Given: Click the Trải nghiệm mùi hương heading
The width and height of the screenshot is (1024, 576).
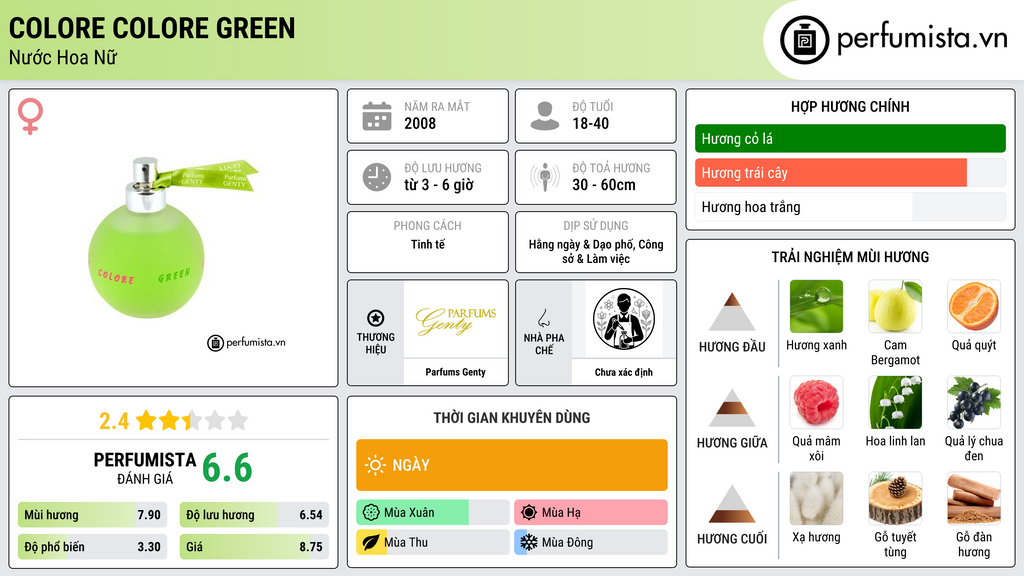Looking at the screenshot, I should tap(850, 257).
